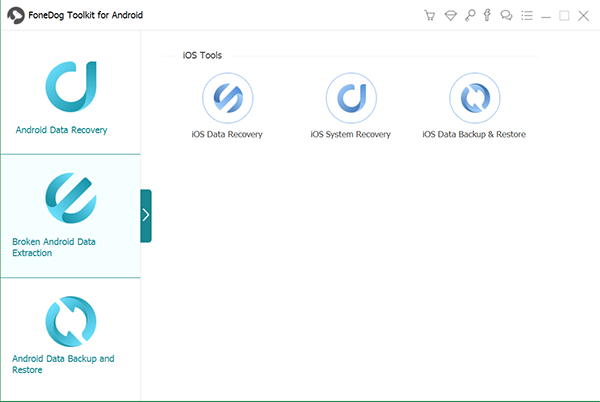Click the "Android Data Recovery" label
This screenshot has width=600, height=402.
click(61, 130)
